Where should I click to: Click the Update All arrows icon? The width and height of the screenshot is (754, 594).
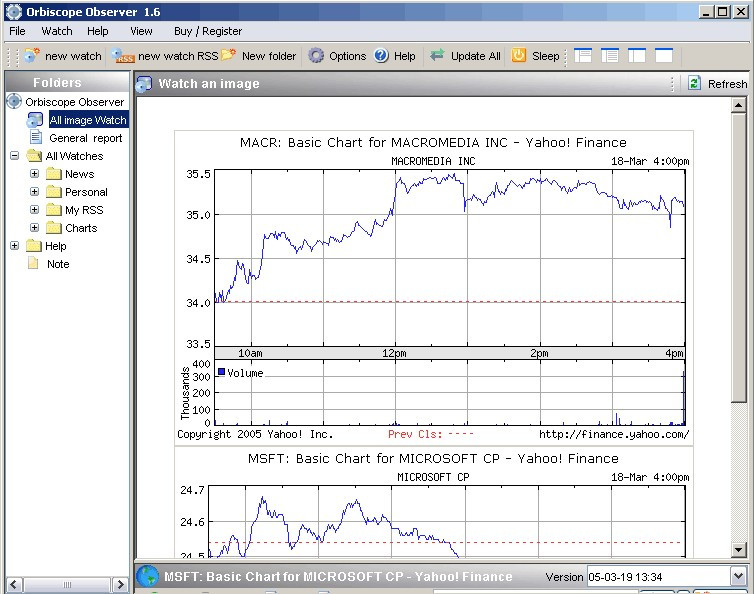click(437, 56)
